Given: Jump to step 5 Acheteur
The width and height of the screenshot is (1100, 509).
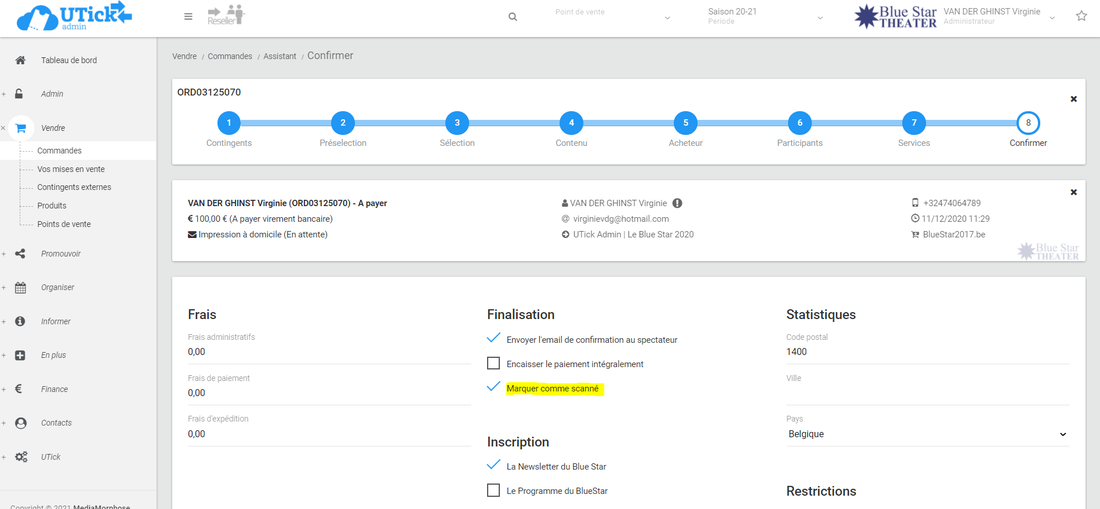Looking at the screenshot, I should click(x=685, y=123).
